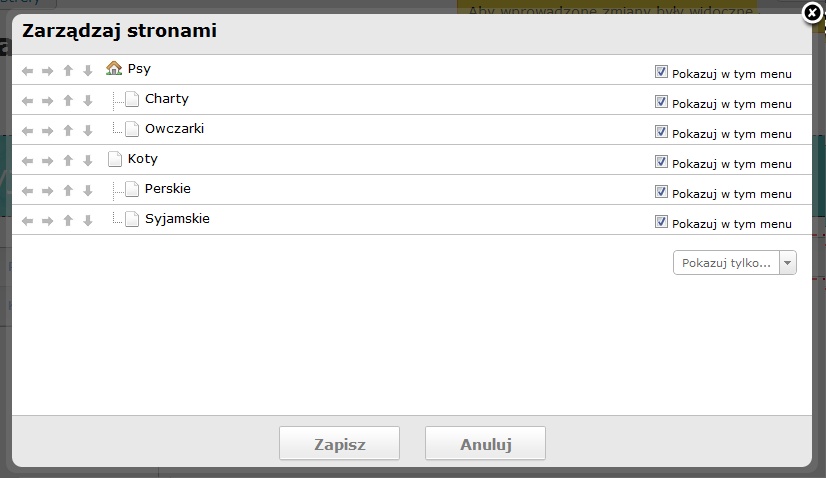Move Syjamskie up with the up arrow
Screen dimensions: 826x478
68,221
